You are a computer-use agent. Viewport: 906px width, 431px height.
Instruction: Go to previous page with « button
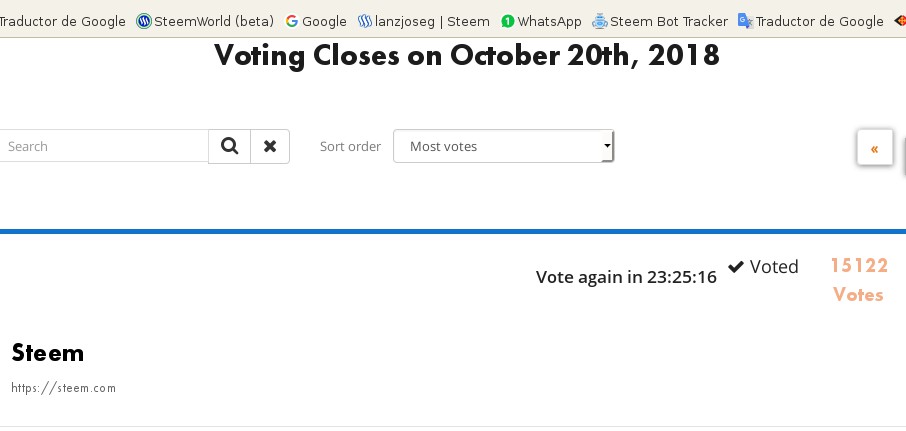coord(875,147)
